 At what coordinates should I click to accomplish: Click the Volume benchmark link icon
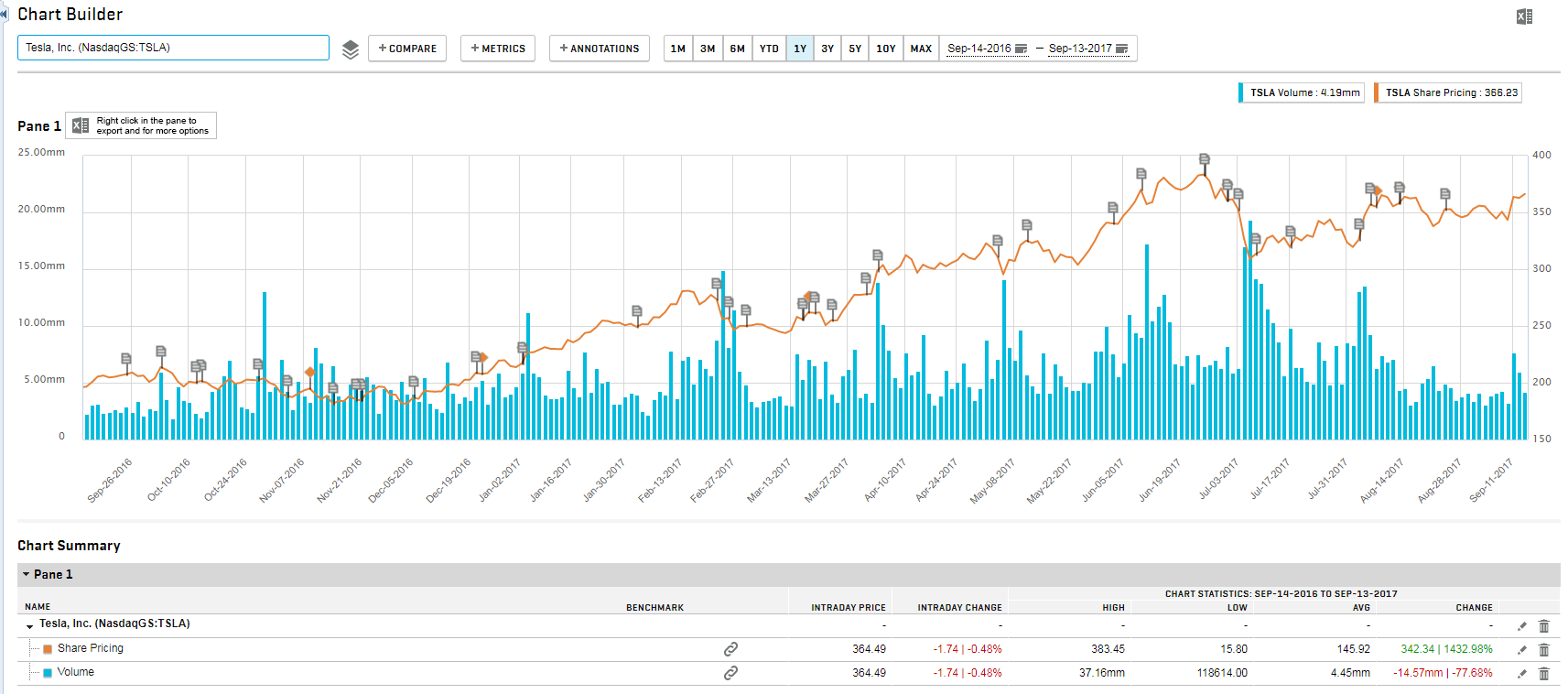point(730,673)
